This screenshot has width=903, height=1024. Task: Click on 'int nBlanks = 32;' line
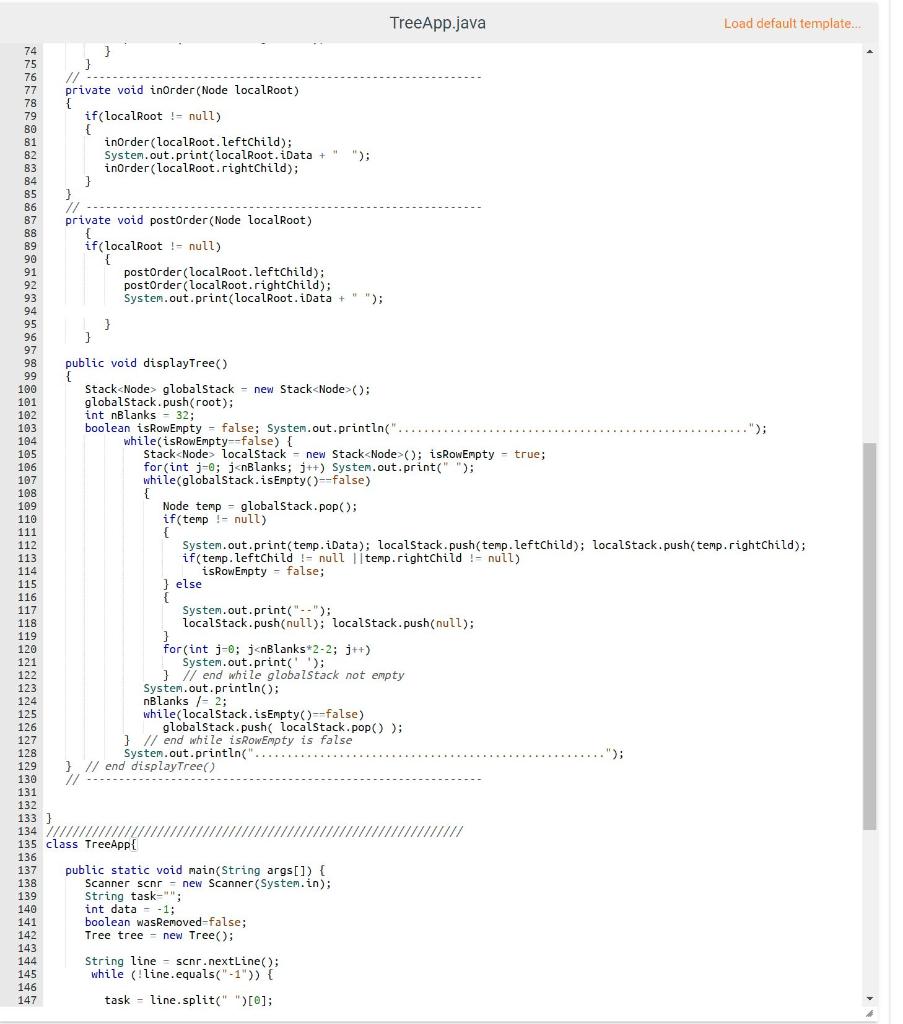(140, 415)
